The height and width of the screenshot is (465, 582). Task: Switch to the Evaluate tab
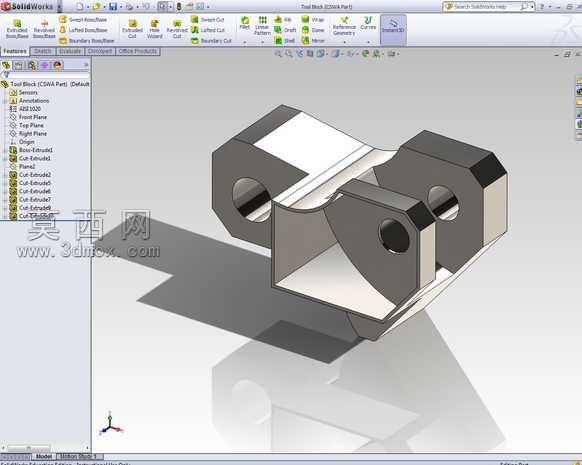click(70, 51)
